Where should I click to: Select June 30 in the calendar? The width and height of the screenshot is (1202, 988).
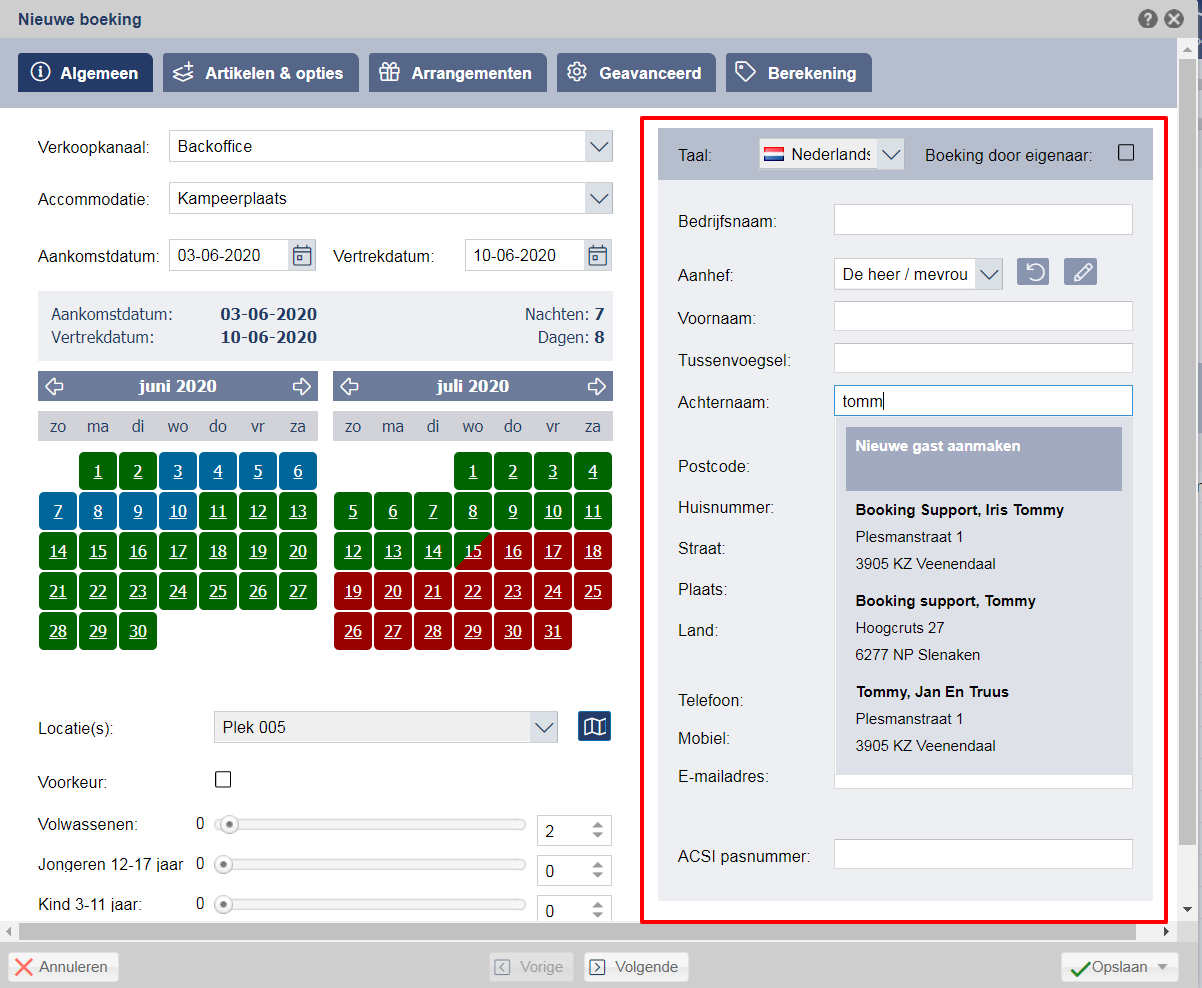pyautogui.click(x=138, y=631)
